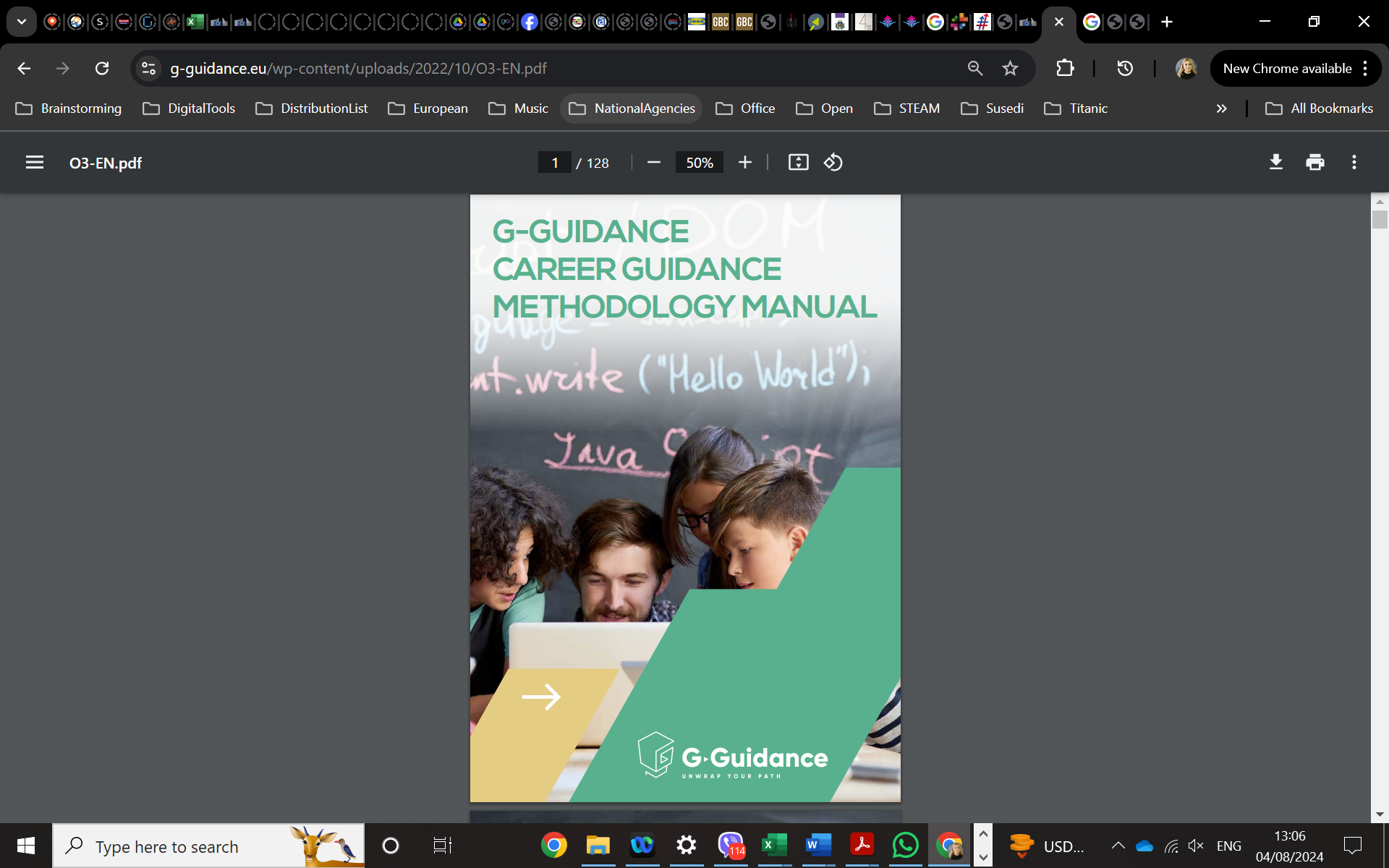This screenshot has width=1389, height=868.
Task: Click the scrollbar up arrow
Action: point(1380,201)
